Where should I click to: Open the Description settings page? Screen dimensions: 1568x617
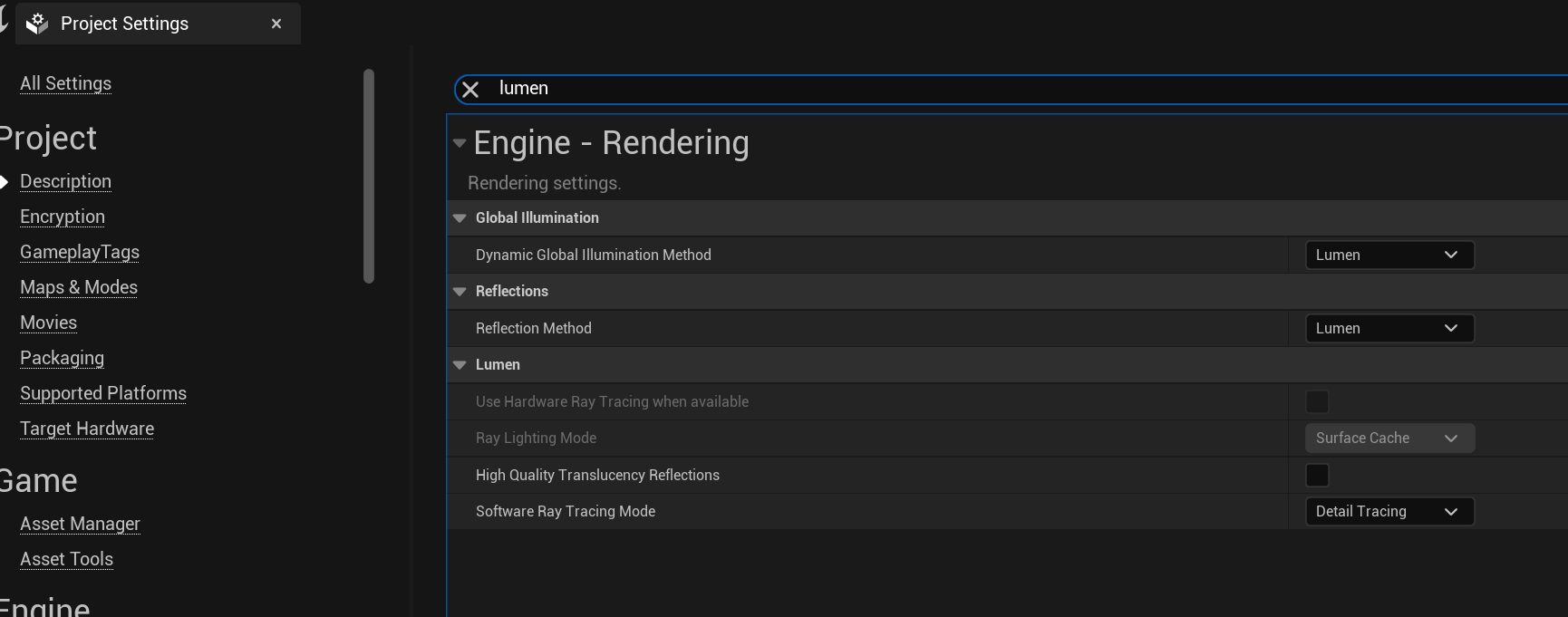65,181
